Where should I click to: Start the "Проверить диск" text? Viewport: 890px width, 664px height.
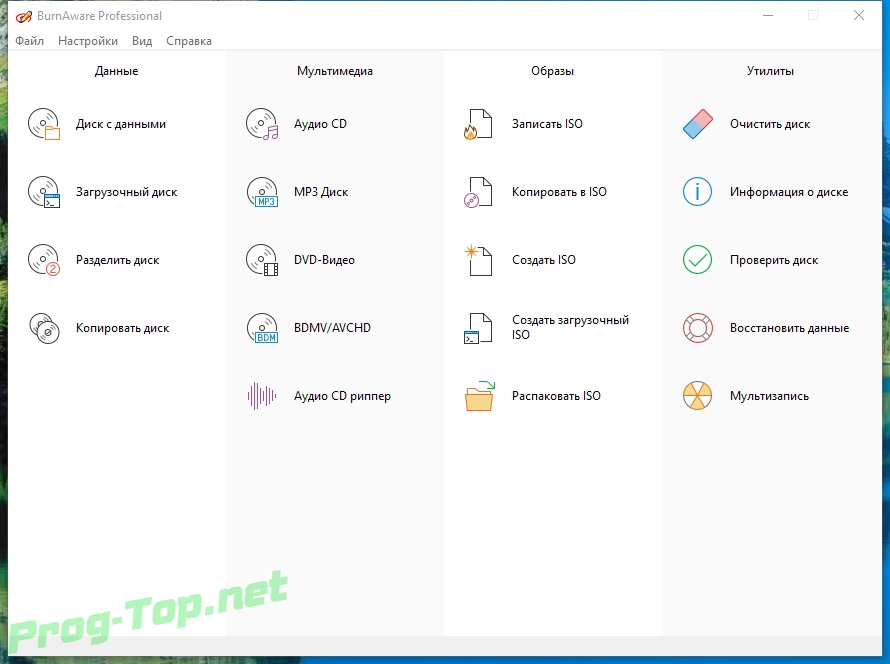(774, 260)
